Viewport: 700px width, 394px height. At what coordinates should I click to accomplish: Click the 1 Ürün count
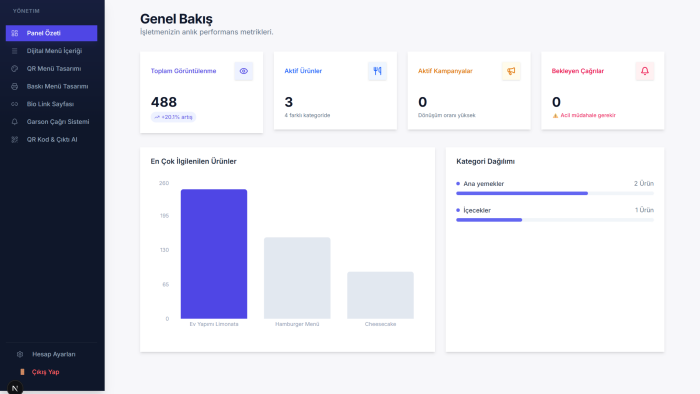tap(644, 210)
